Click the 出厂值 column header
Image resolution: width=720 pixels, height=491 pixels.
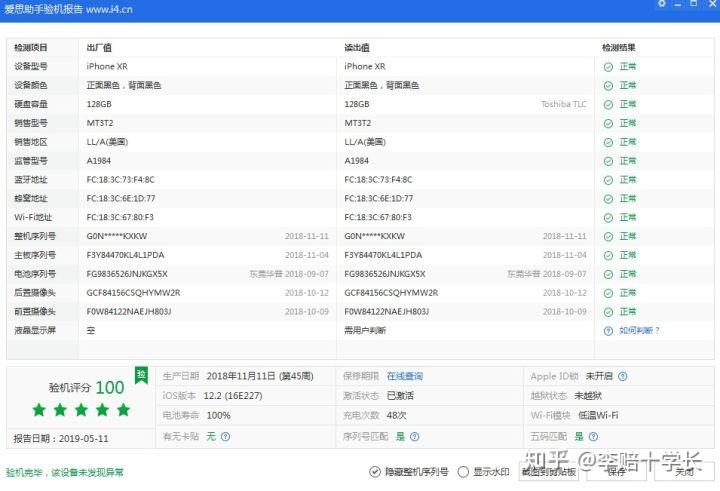pos(99,47)
